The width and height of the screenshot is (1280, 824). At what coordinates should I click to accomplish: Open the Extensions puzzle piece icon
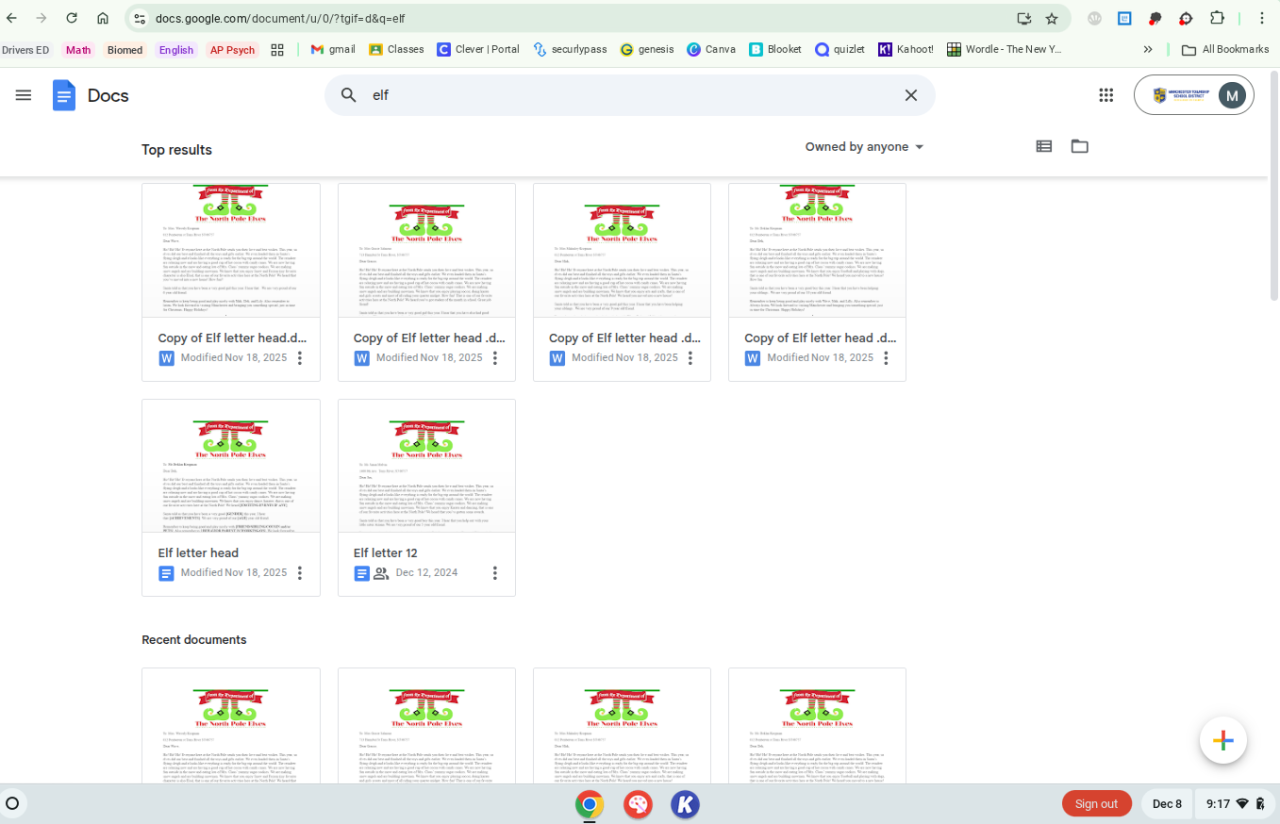[1217, 18]
